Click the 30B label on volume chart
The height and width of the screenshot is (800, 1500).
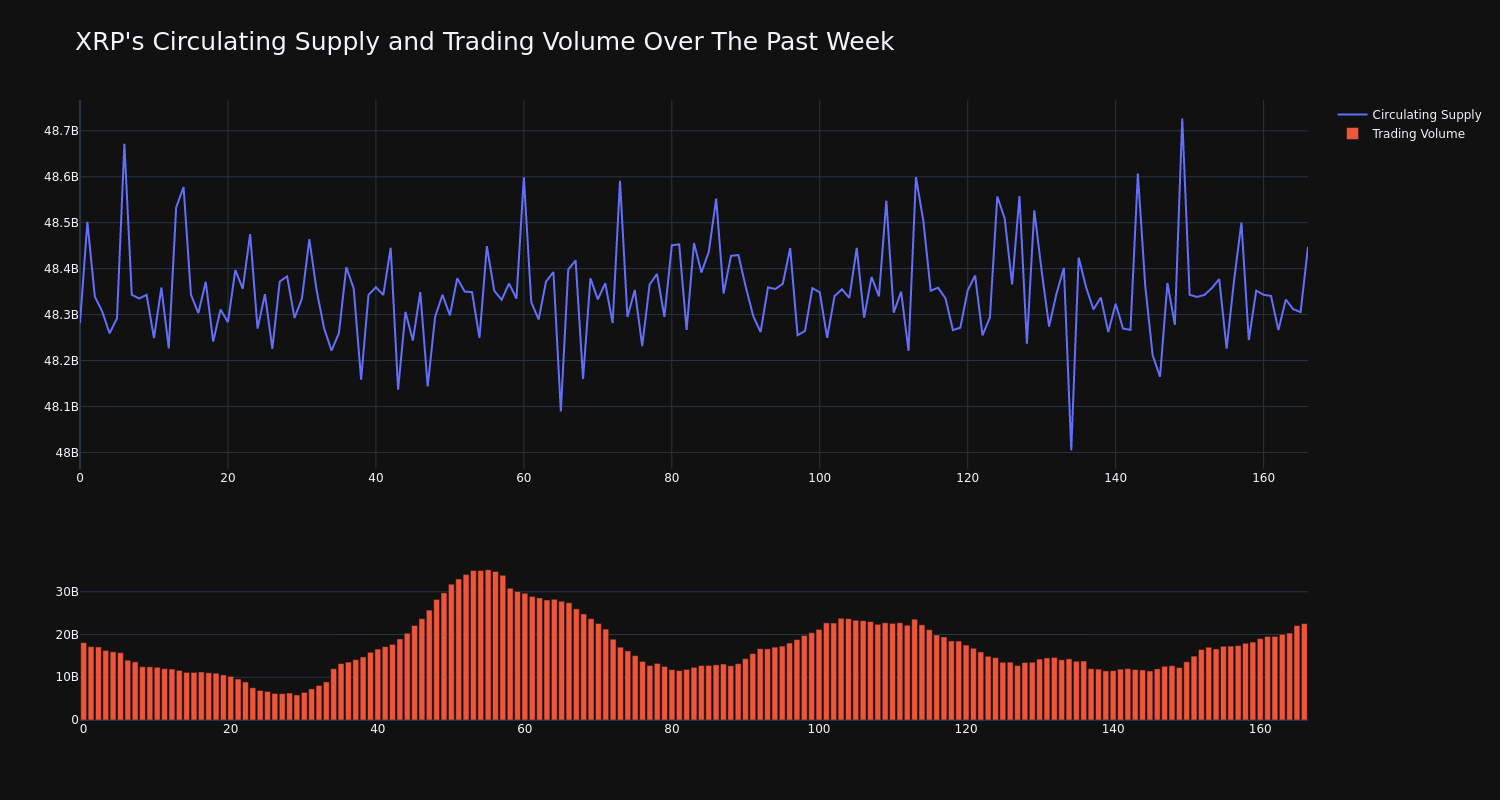point(67,592)
